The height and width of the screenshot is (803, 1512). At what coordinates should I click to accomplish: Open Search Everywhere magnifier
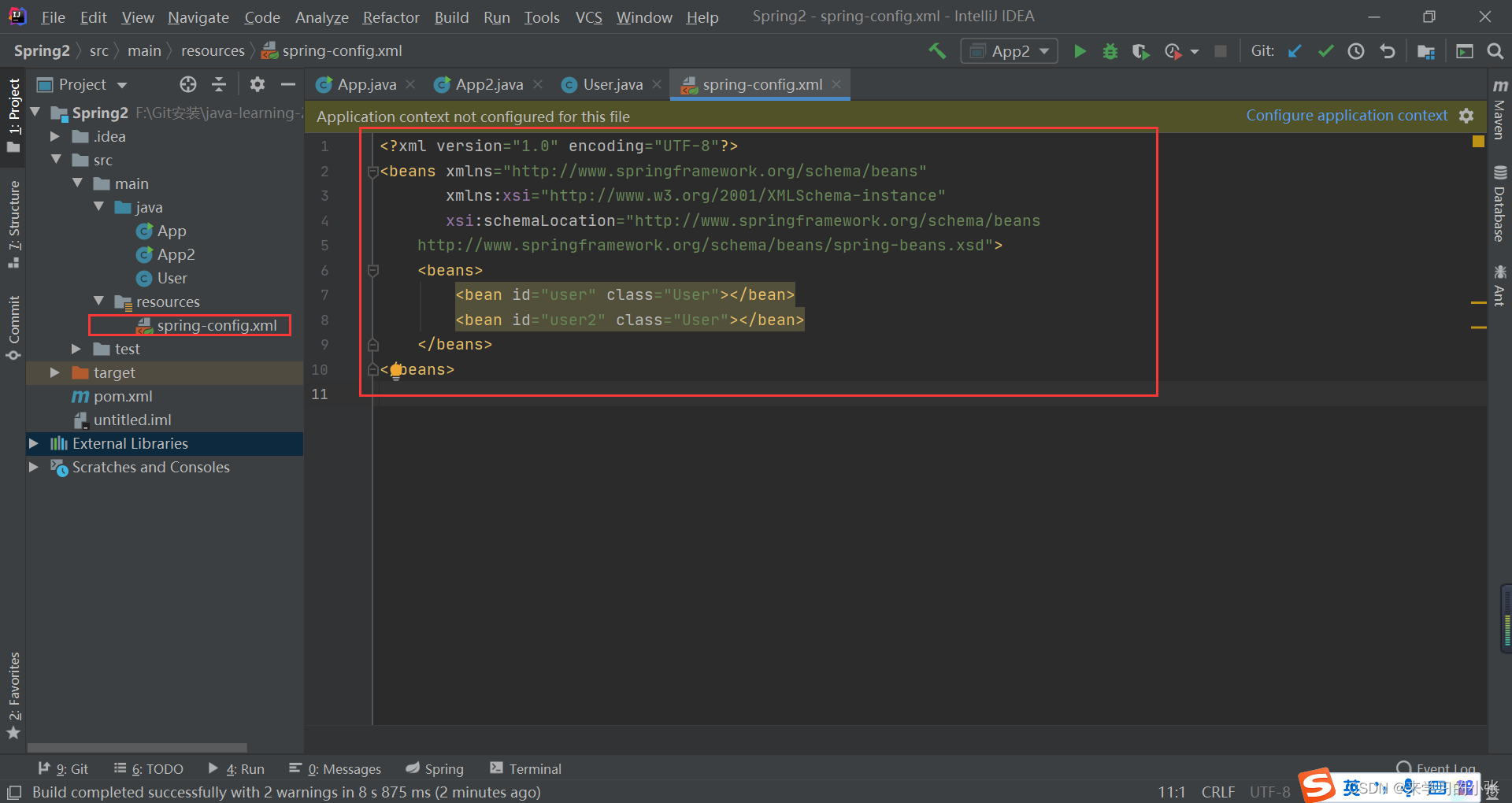click(x=1495, y=51)
